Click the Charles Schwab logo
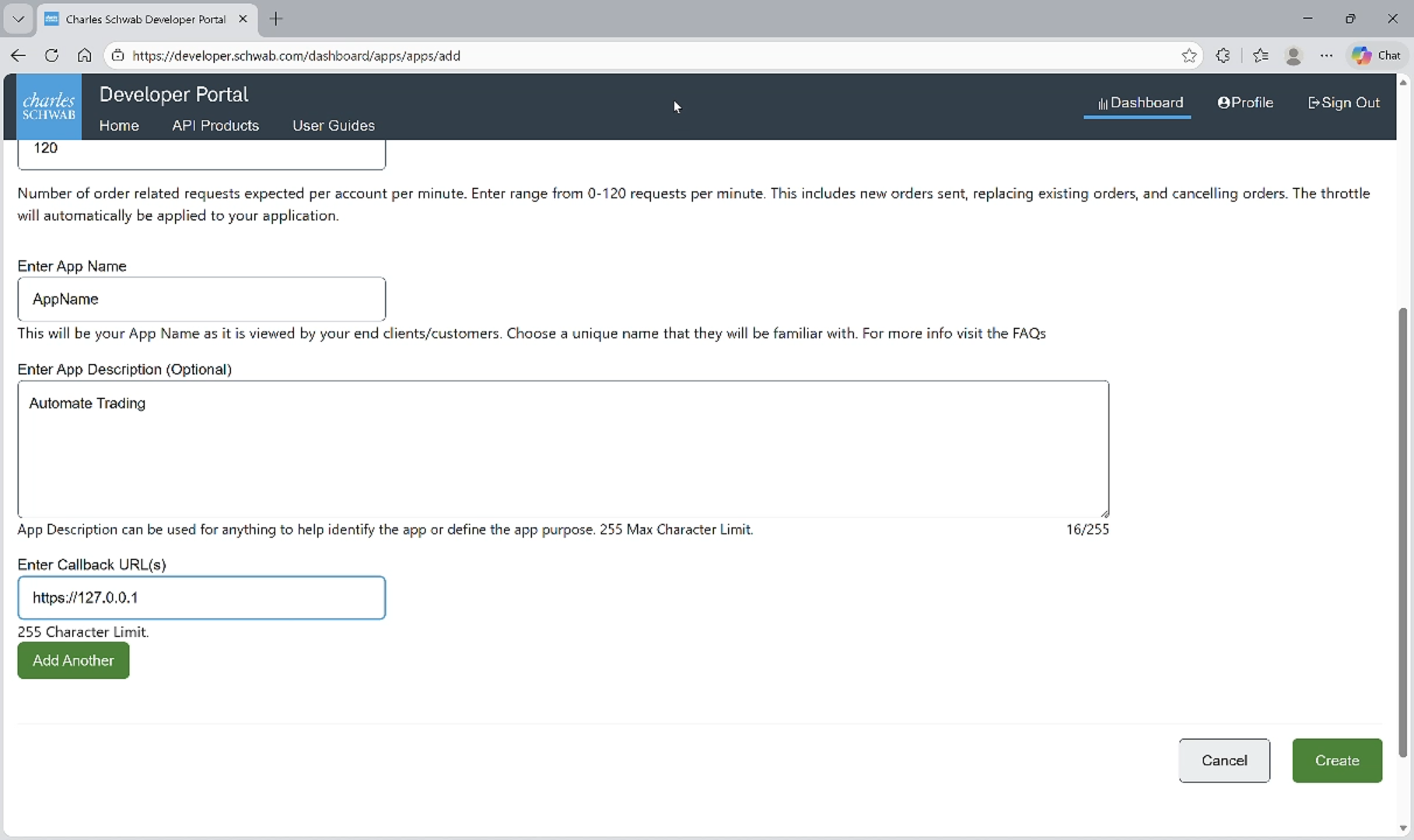This screenshot has width=1414, height=840. 48,107
